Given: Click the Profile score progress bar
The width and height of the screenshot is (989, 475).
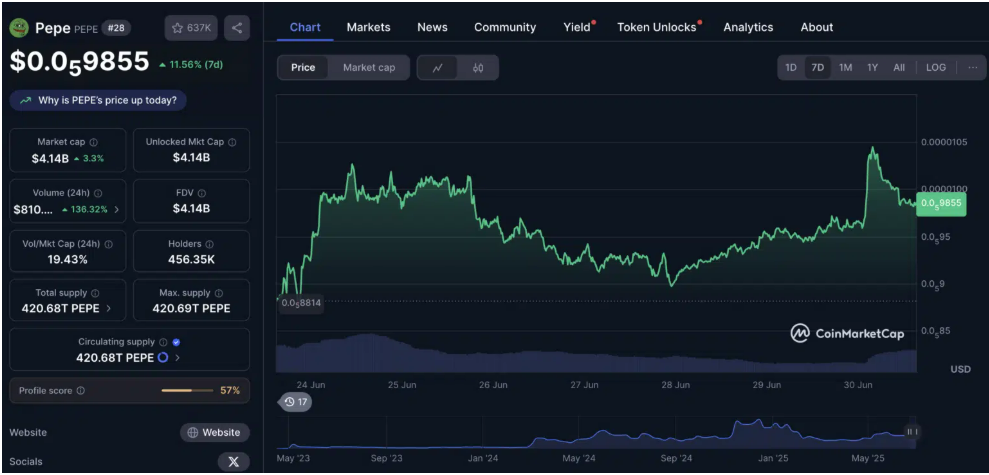Looking at the screenshot, I should (187, 390).
